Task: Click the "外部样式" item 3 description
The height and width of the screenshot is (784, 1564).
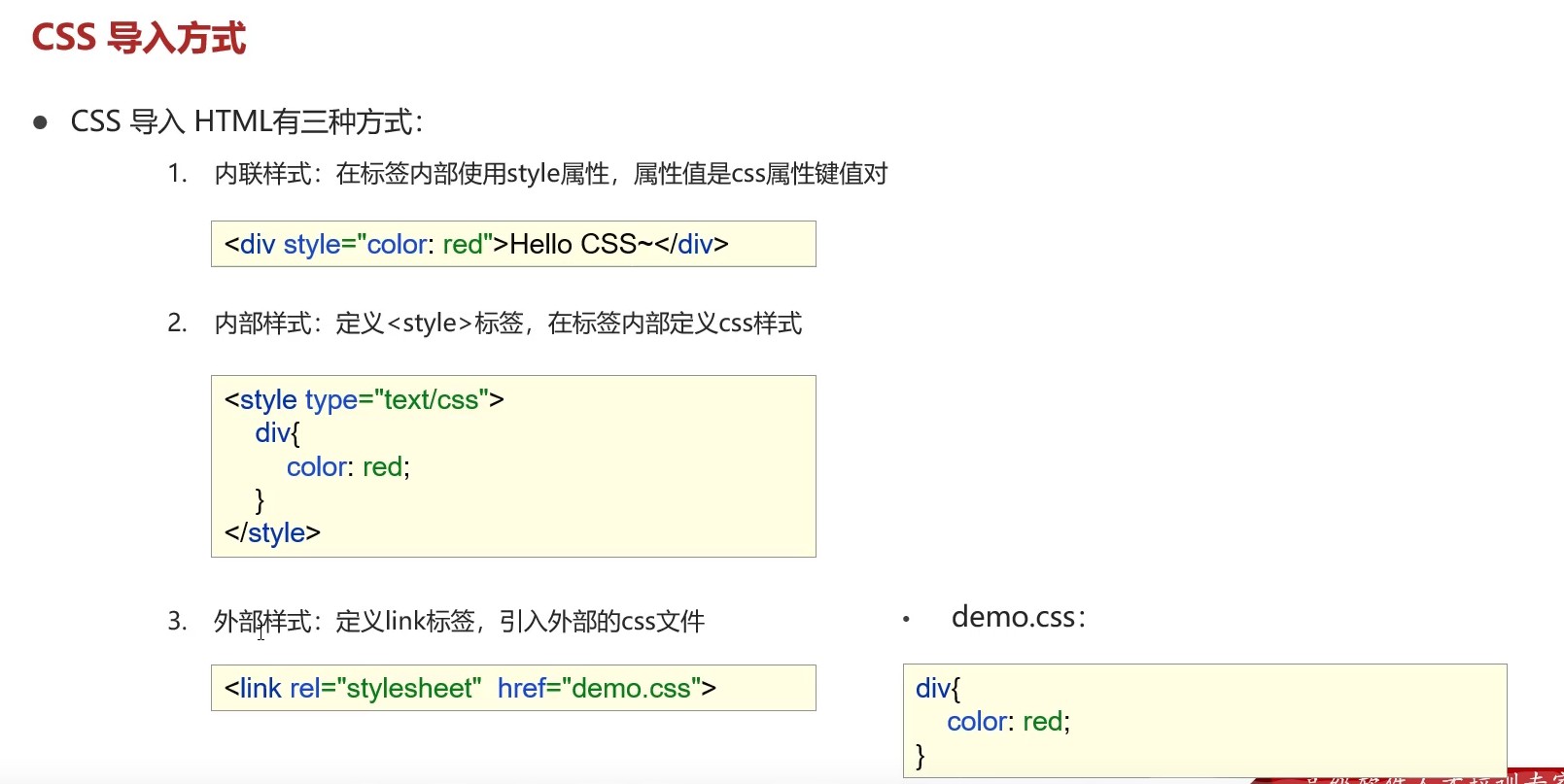Action: pos(459,622)
